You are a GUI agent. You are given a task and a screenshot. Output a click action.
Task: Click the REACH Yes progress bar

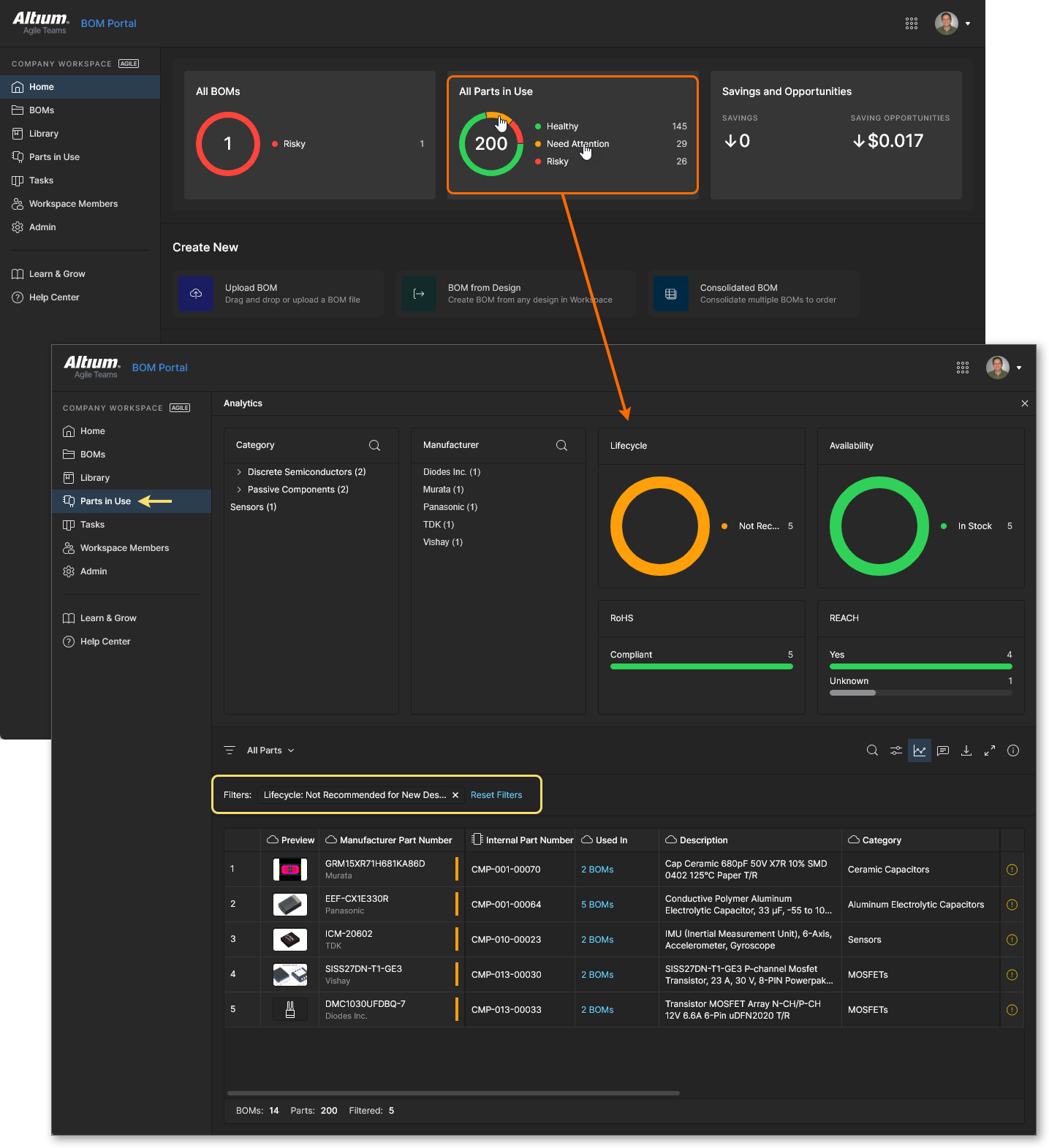[921, 666]
